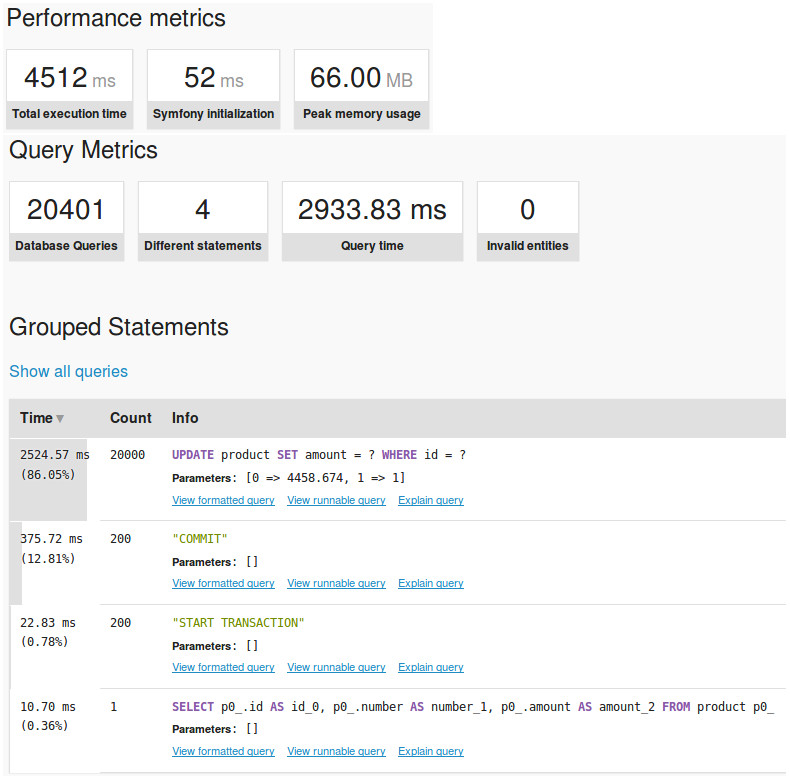View runnable query for SELECT product statement
Screen dimensions: 790x780
pos(336,751)
